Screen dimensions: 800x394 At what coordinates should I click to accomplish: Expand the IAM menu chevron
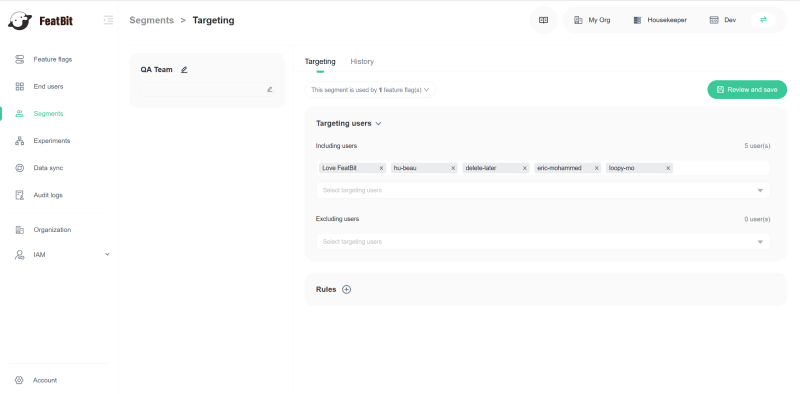click(107, 254)
